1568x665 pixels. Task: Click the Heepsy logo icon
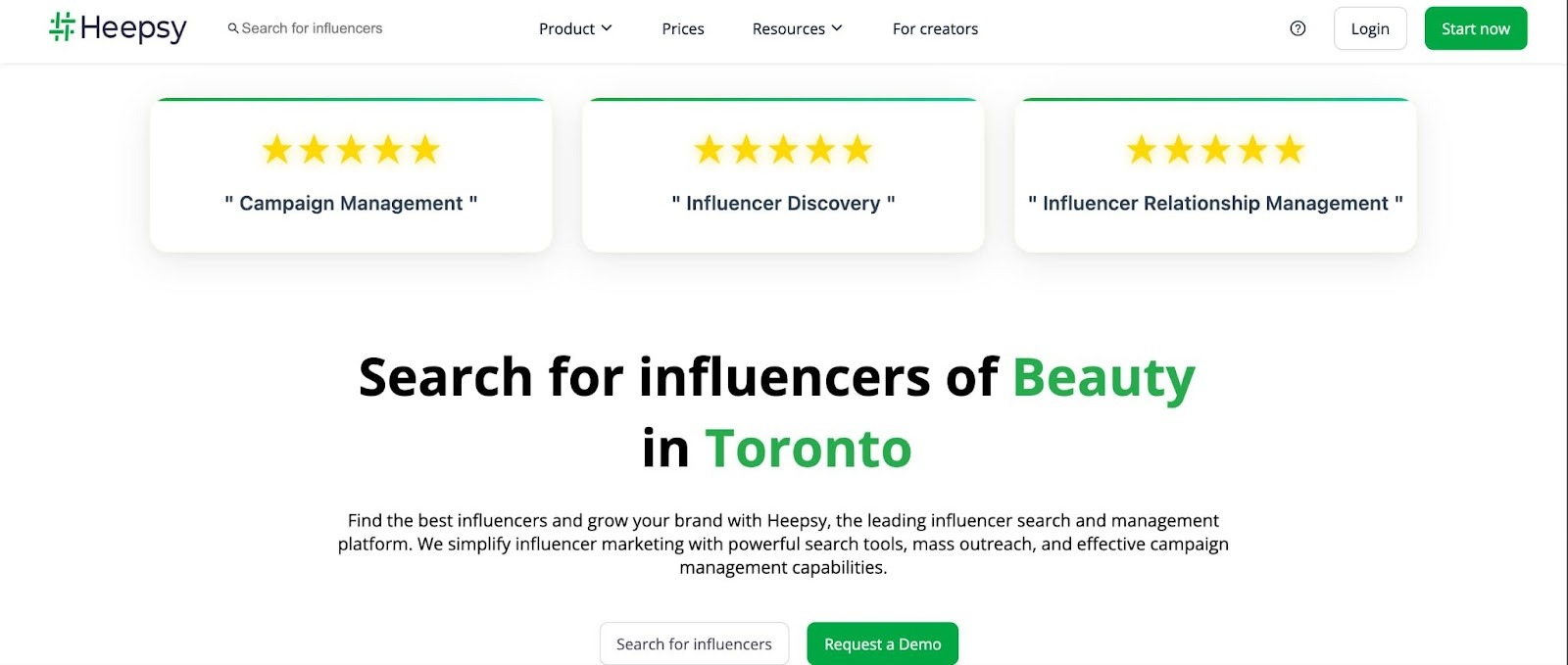point(62,27)
